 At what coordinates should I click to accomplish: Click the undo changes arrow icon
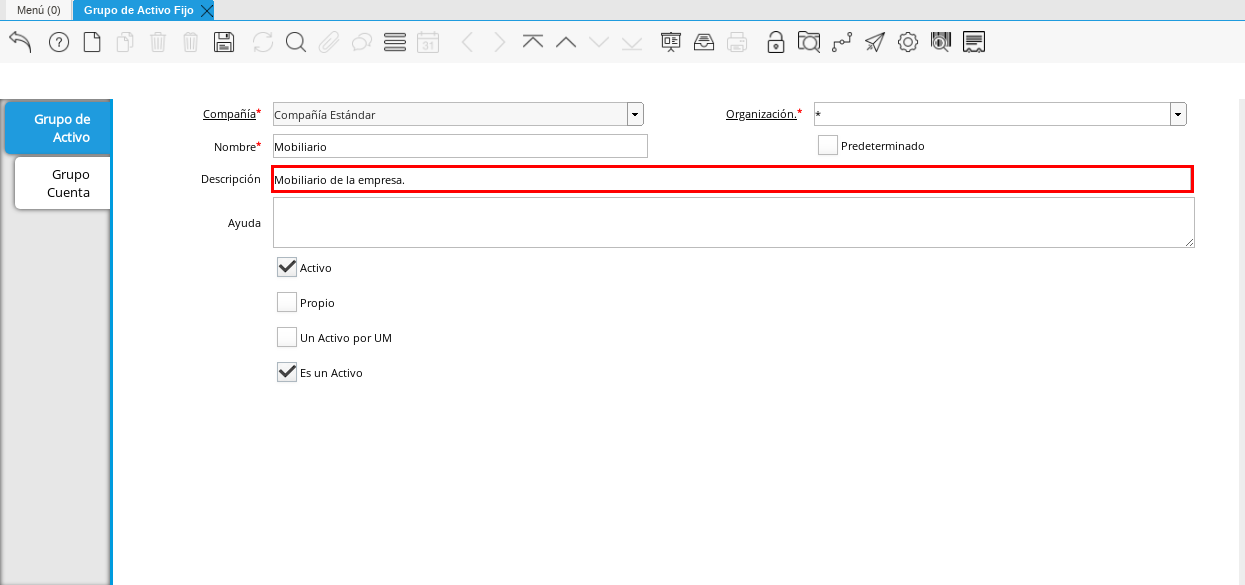(x=21, y=42)
